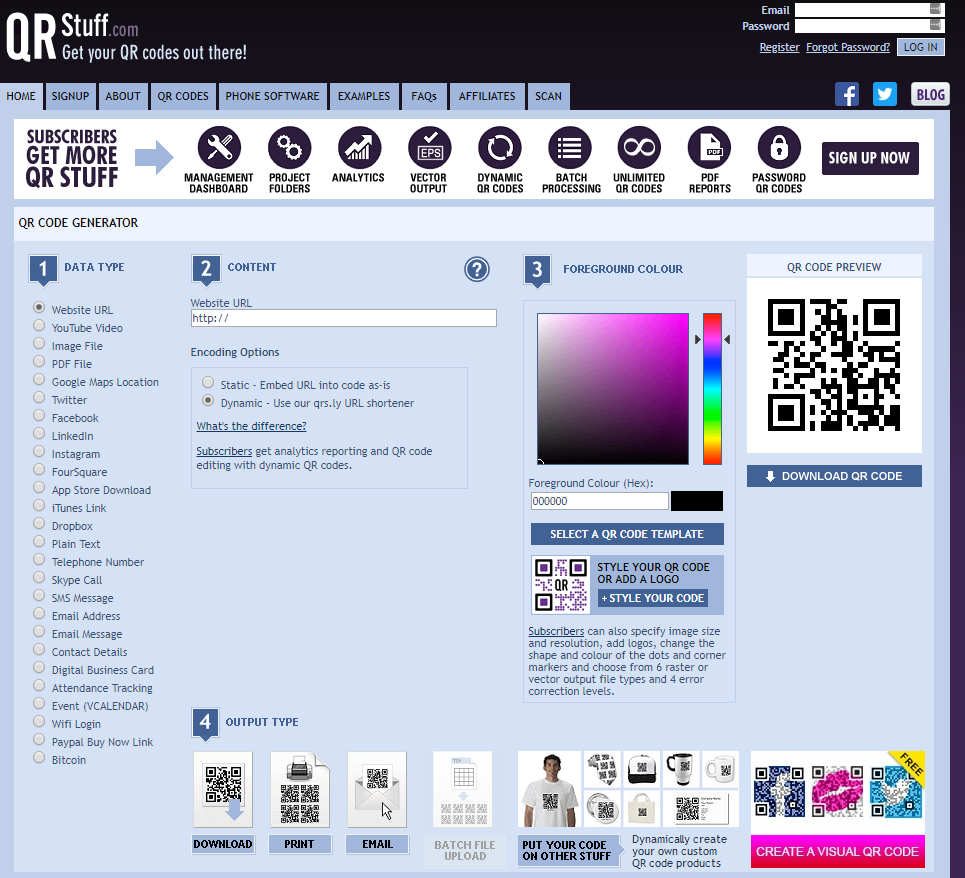Viewport: 965px width, 878px height.
Task: Open the Signup tab
Action: click(70, 97)
